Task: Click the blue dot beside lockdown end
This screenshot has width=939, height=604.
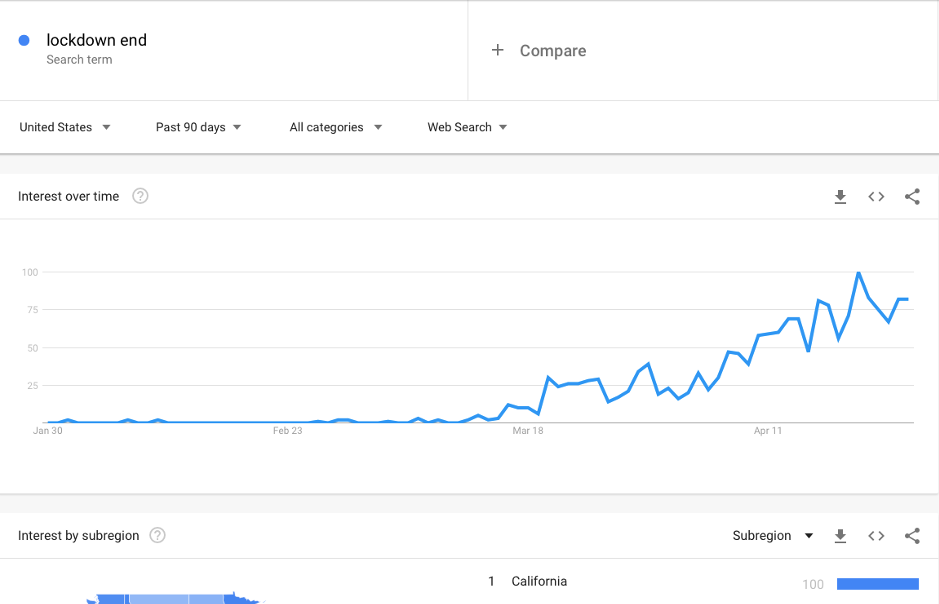Action: pyautogui.click(x=24, y=41)
